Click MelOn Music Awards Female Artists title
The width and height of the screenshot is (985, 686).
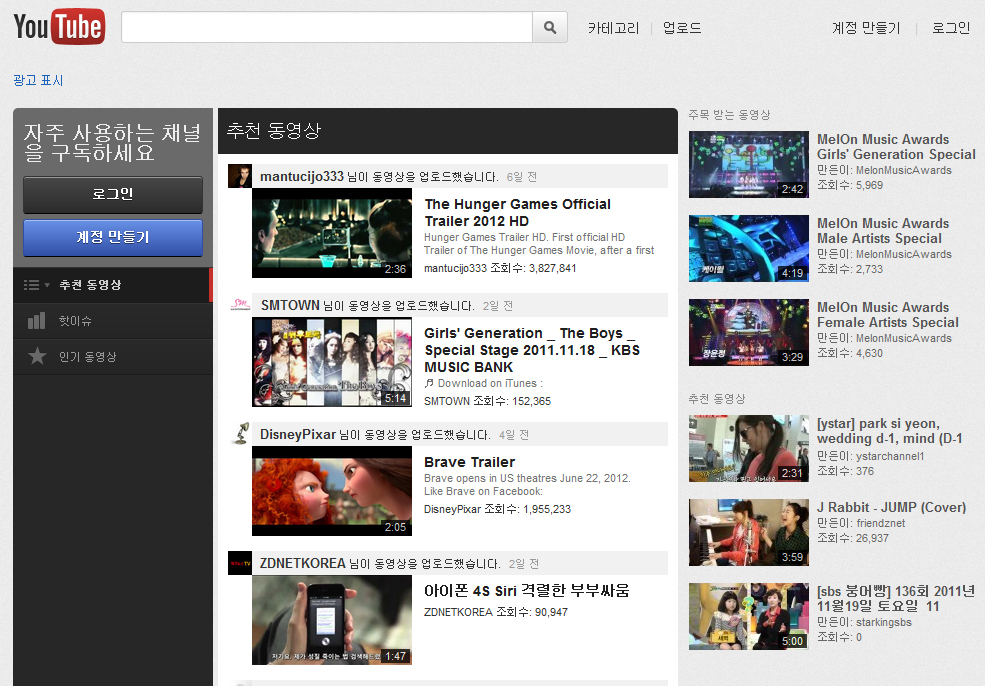pyautogui.click(x=888, y=315)
